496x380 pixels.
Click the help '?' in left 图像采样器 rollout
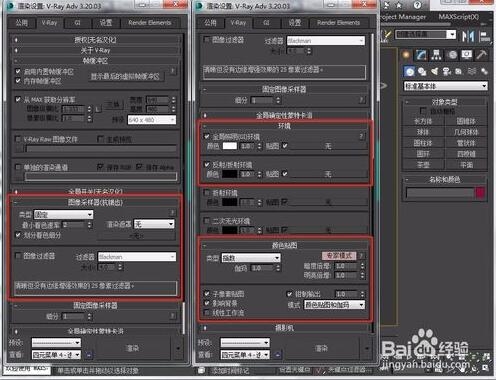[172, 212]
